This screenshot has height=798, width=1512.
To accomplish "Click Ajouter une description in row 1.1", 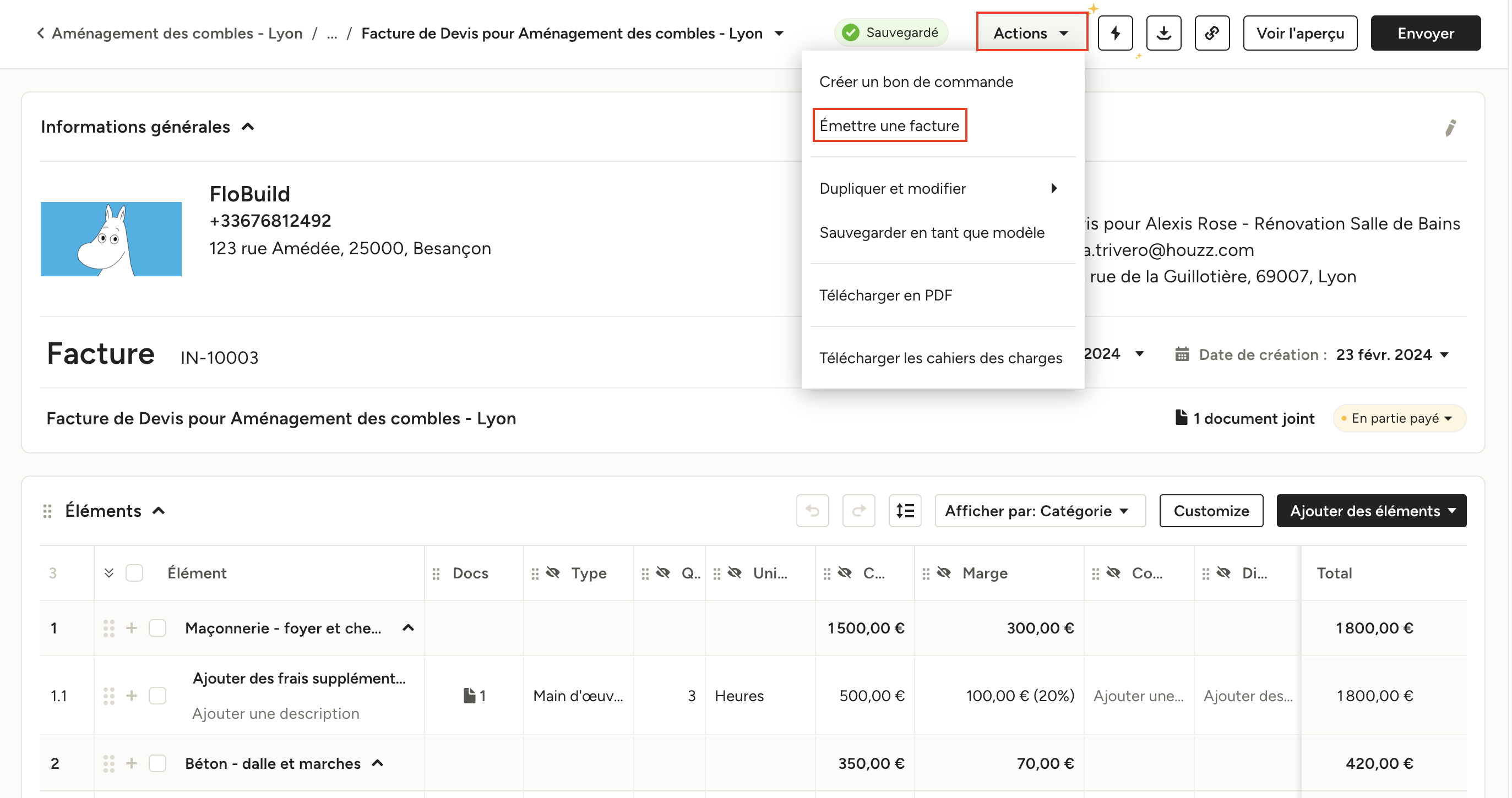I will click(x=275, y=713).
